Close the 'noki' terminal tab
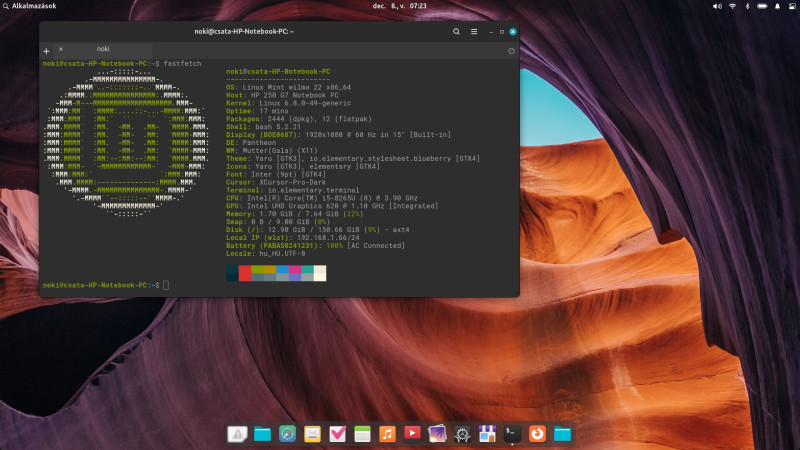This screenshot has width=800, height=450. point(61,49)
